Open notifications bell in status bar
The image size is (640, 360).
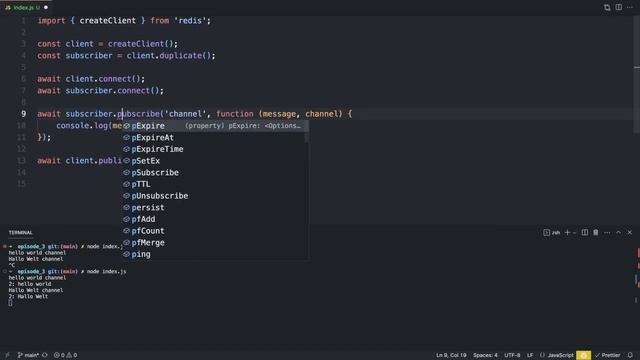[x=630, y=355]
